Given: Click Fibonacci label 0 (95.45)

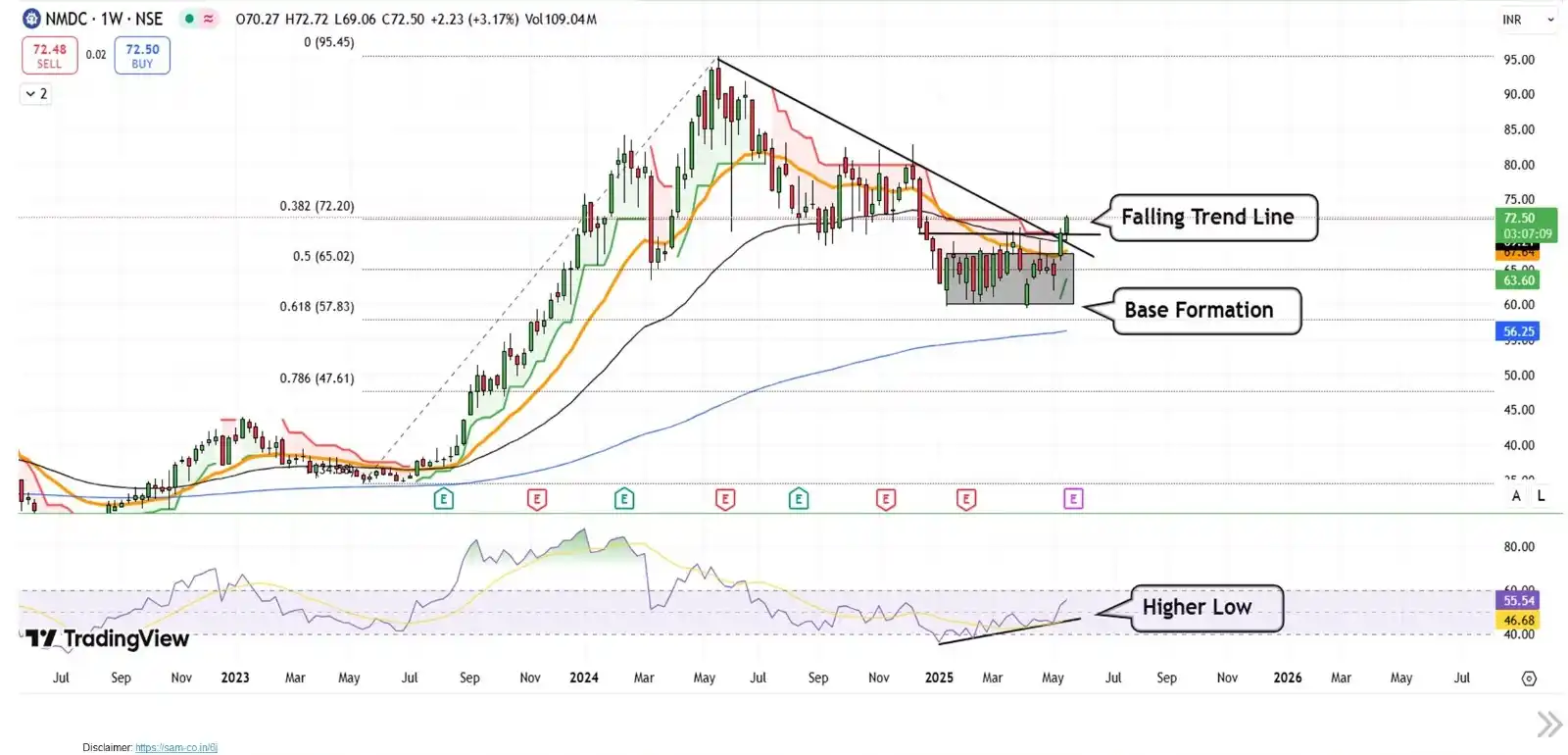Looking at the screenshot, I should tap(329, 42).
